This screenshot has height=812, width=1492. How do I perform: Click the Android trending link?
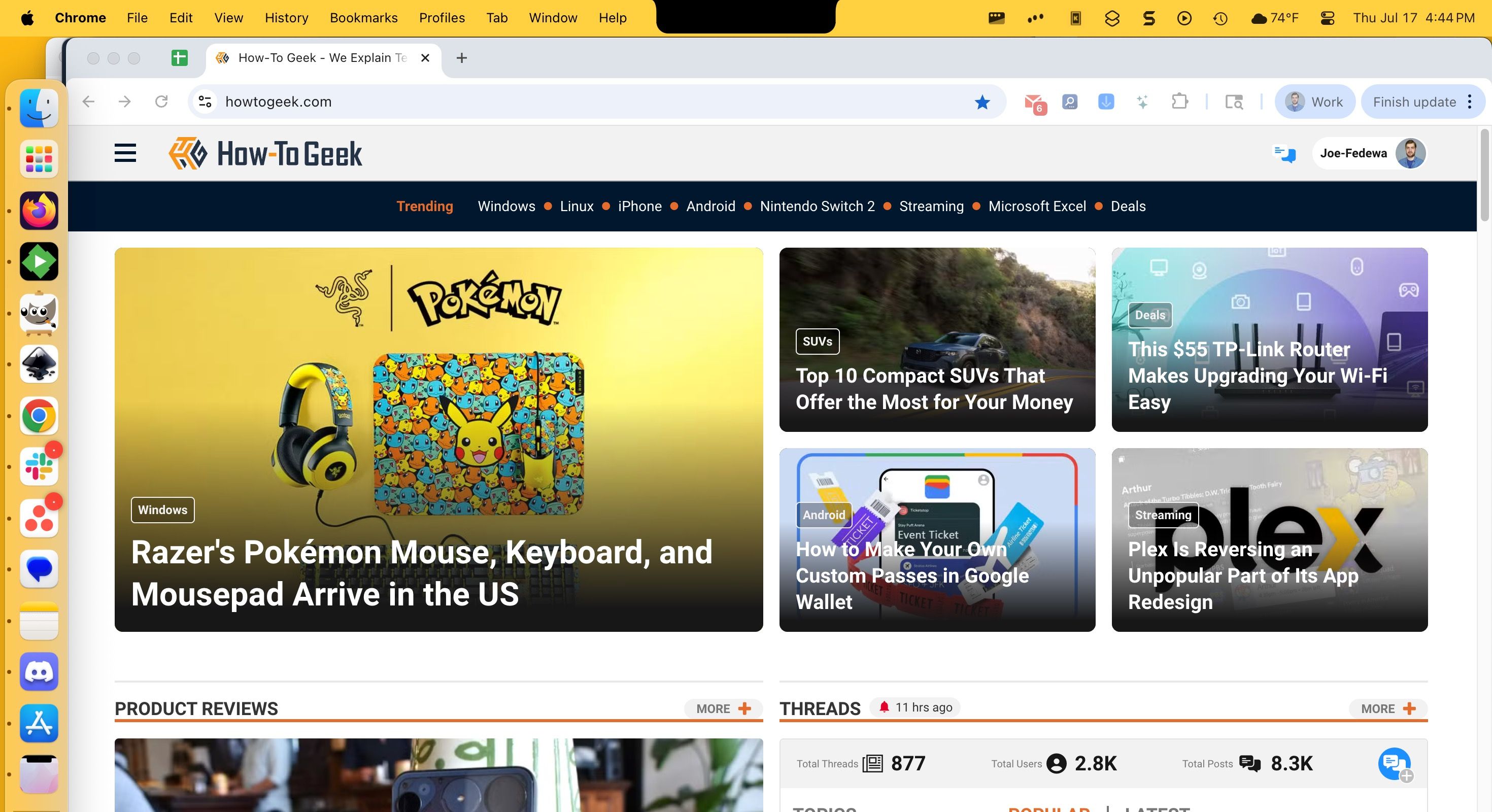coord(710,206)
